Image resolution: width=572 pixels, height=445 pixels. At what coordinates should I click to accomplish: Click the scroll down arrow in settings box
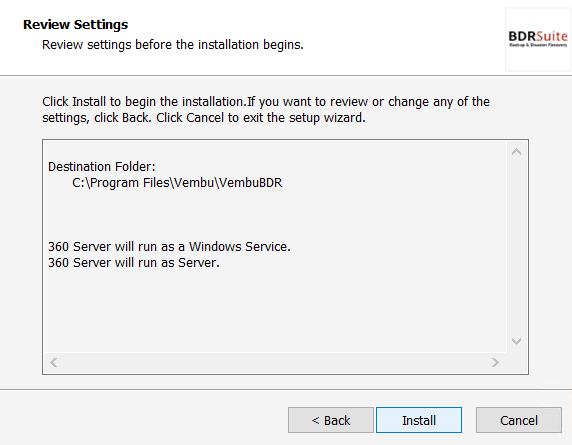(516, 341)
